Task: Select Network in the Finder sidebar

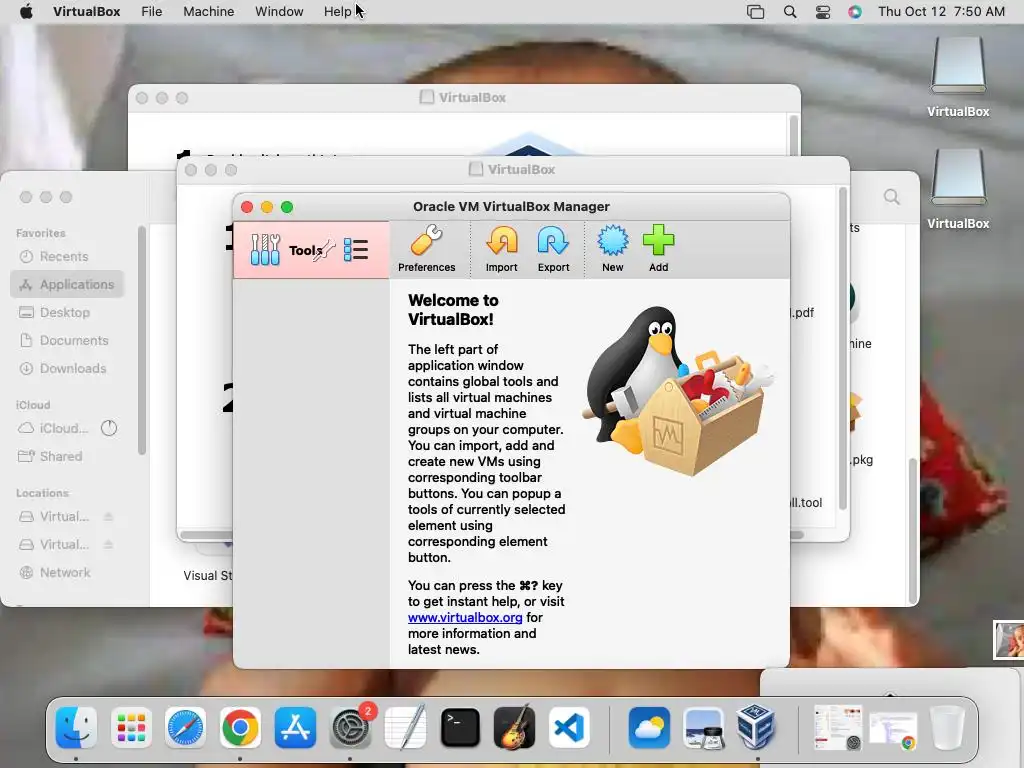Action: [x=67, y=573]
